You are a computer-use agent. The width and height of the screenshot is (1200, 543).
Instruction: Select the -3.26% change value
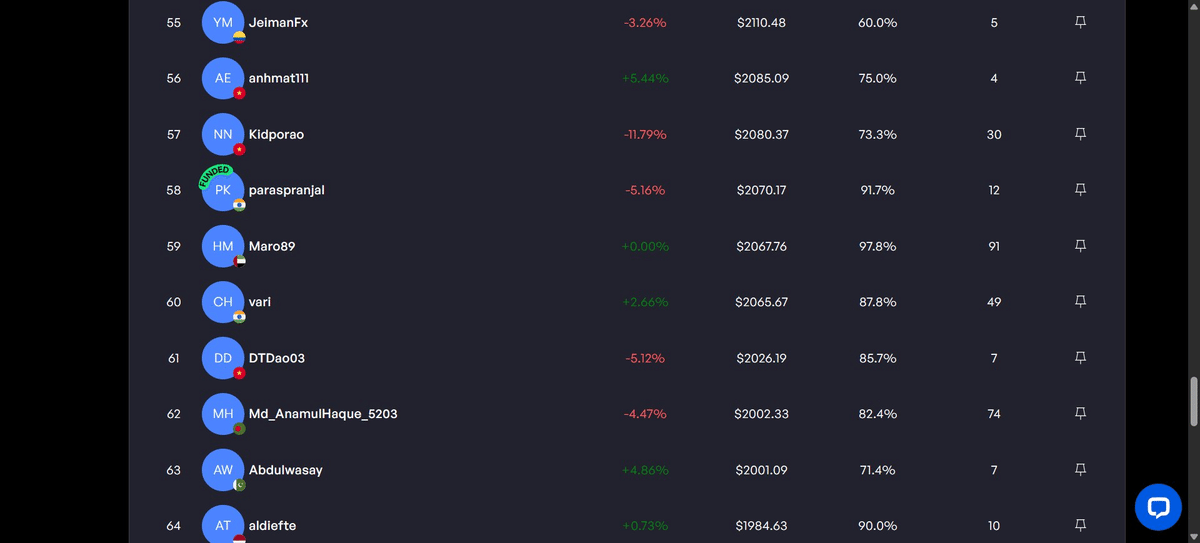coord(645,22)
